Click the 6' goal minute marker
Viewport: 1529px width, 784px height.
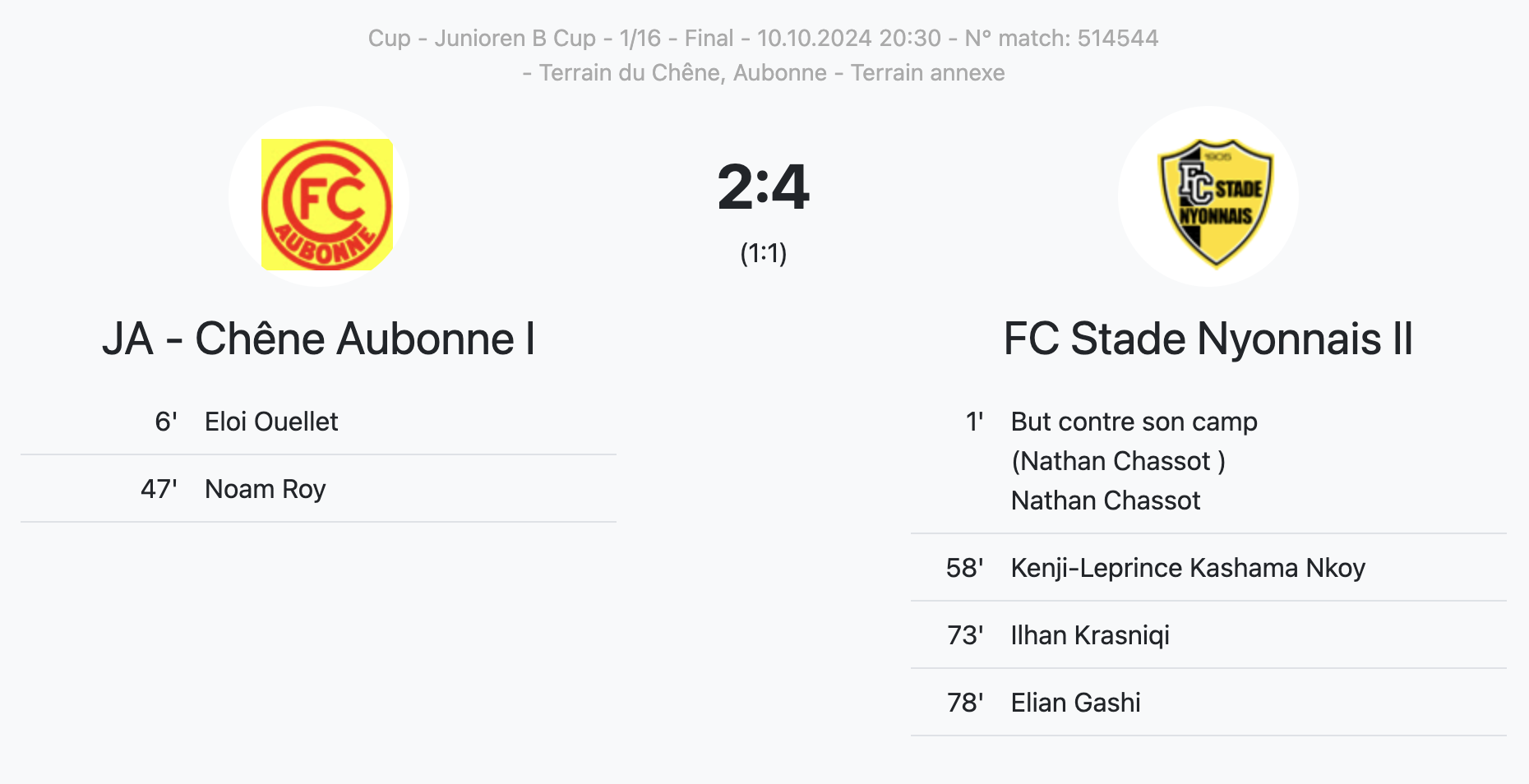point(165,422)
